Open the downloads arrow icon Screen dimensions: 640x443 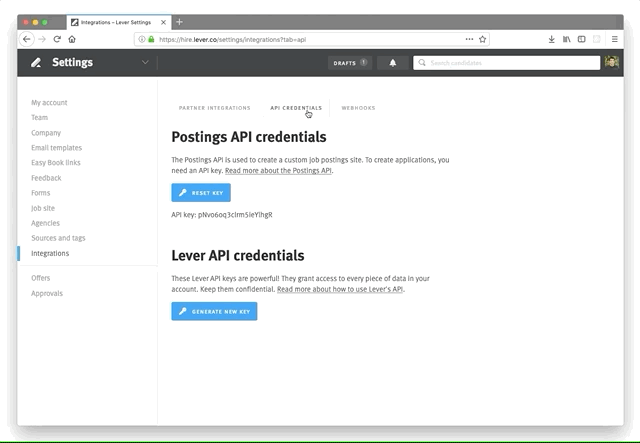551,39
